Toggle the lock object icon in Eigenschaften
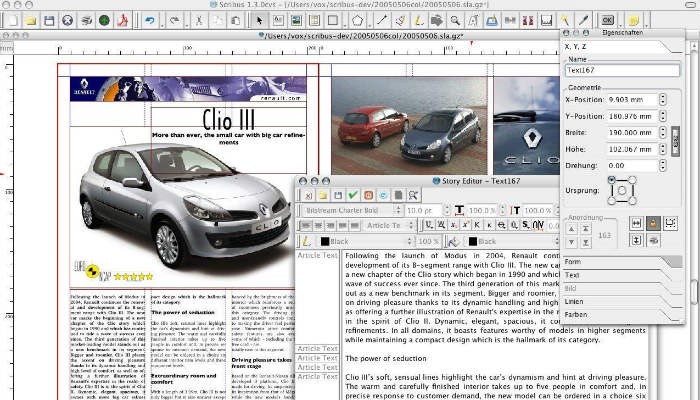 pos(654,223)
